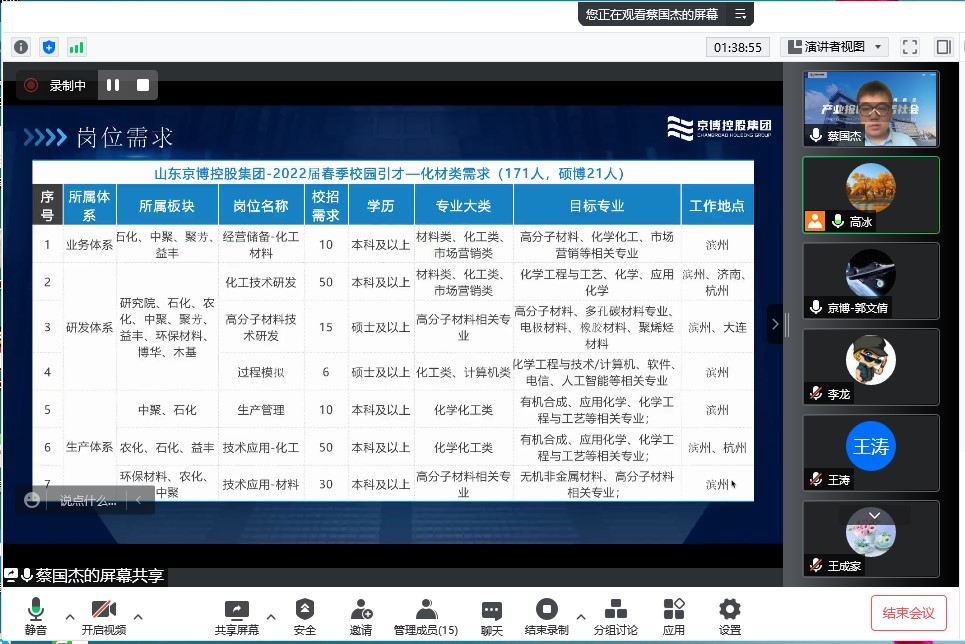Click slide title 岗位需求

[x=124, y=137]
